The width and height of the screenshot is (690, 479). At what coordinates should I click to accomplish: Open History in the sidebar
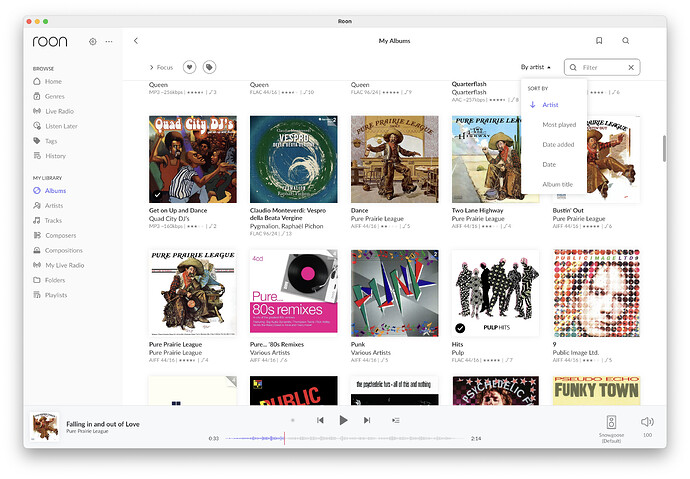(49, 156)
